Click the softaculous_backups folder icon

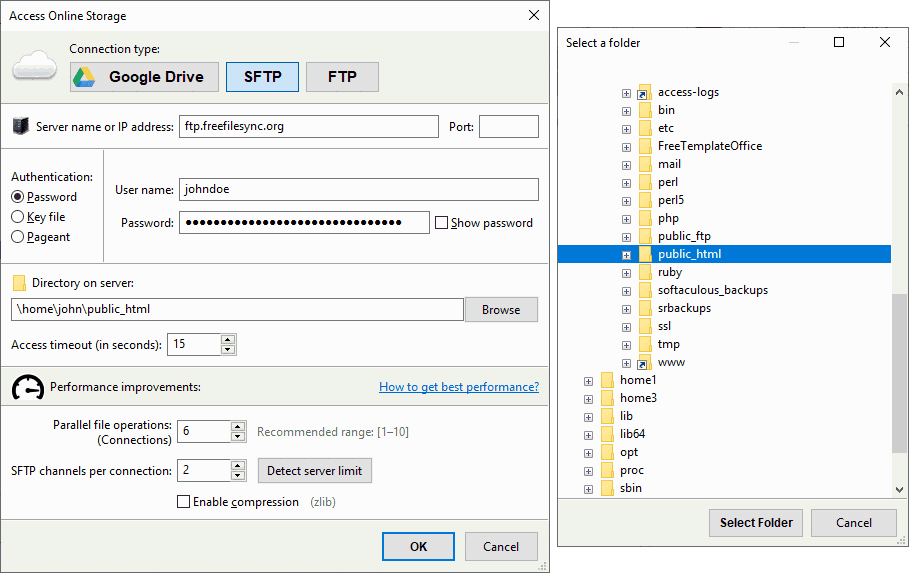[x=645, y=290]
